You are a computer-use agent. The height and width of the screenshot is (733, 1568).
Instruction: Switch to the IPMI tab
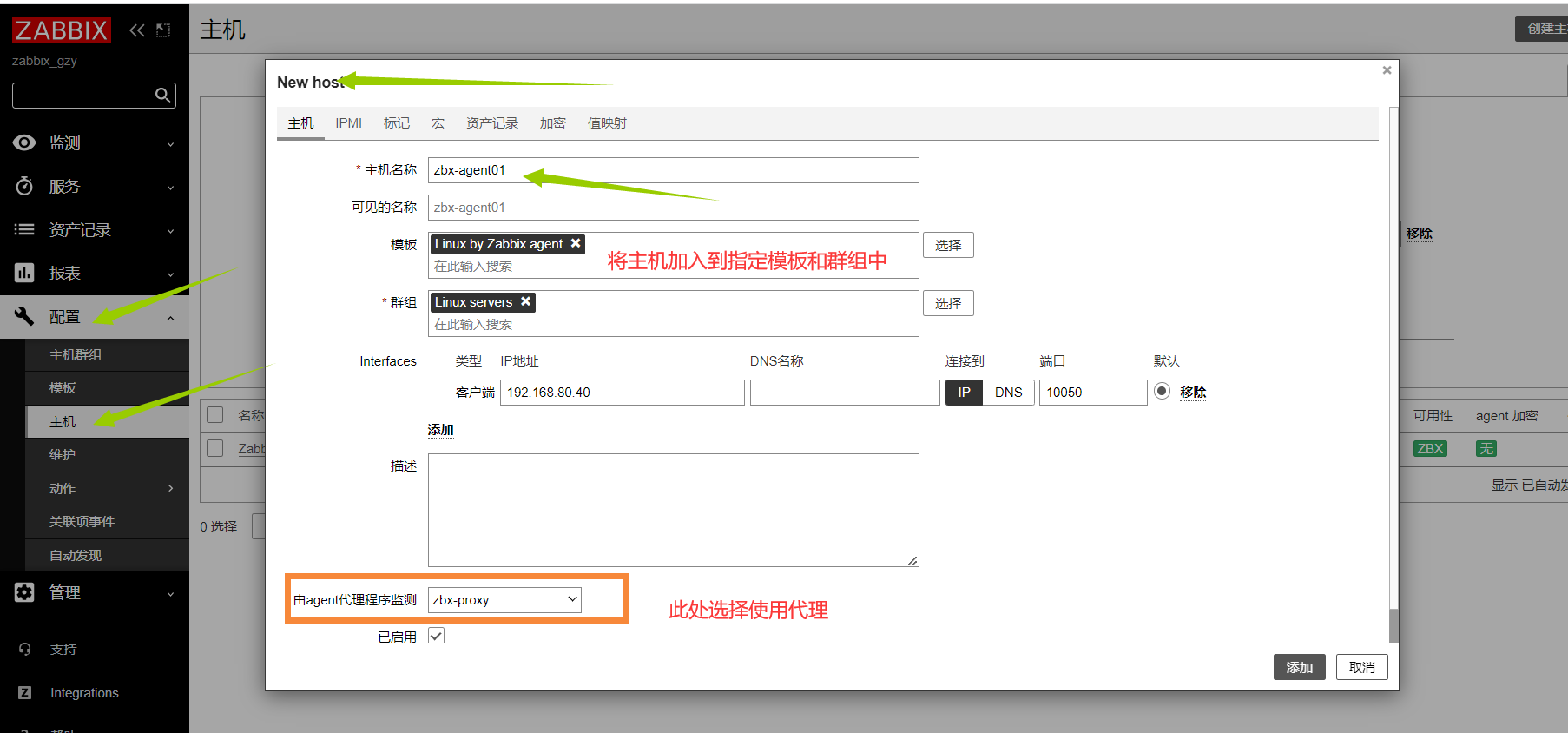(x=348, y=123)
